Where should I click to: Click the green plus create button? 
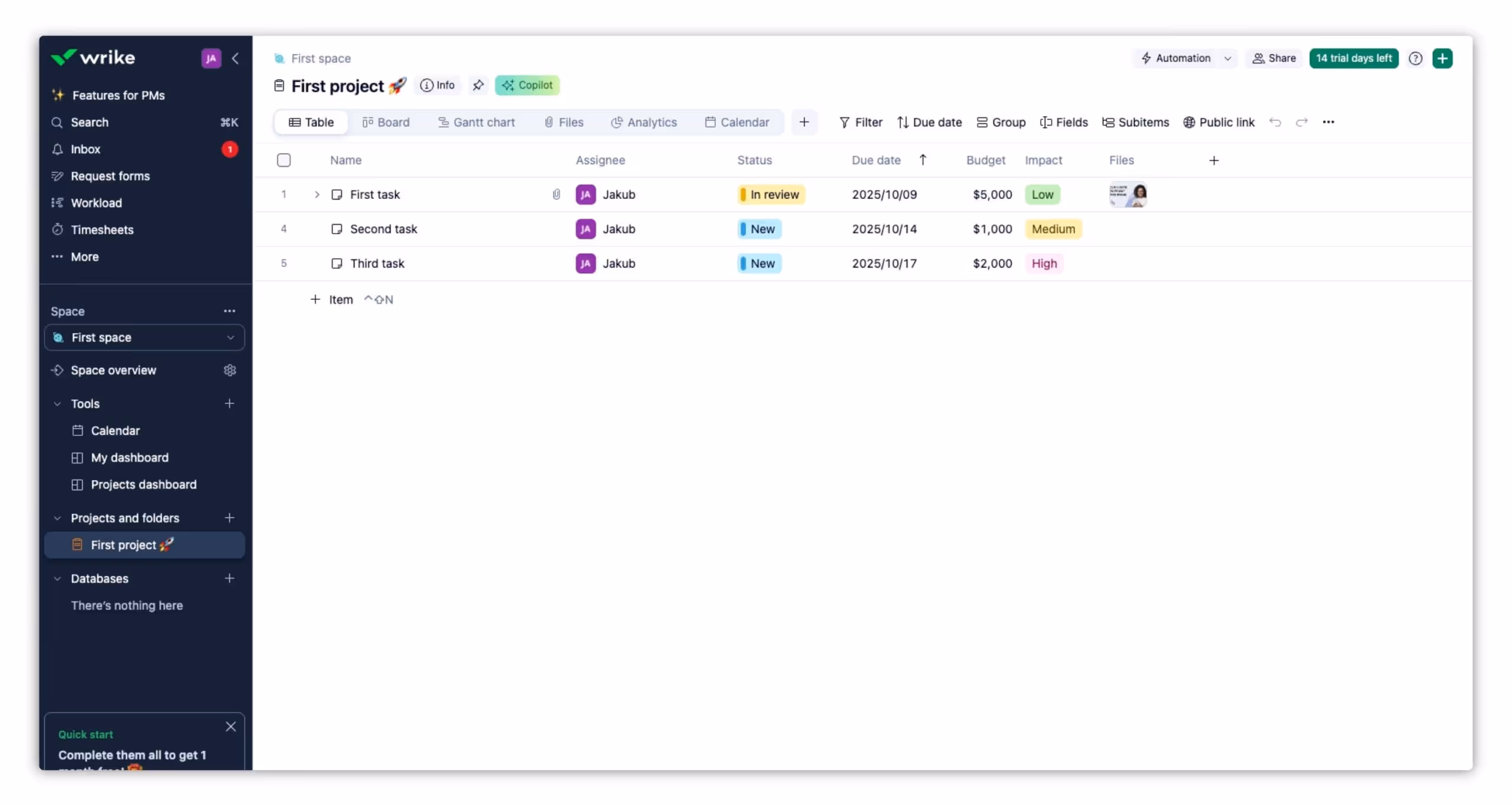(1442, 58)
